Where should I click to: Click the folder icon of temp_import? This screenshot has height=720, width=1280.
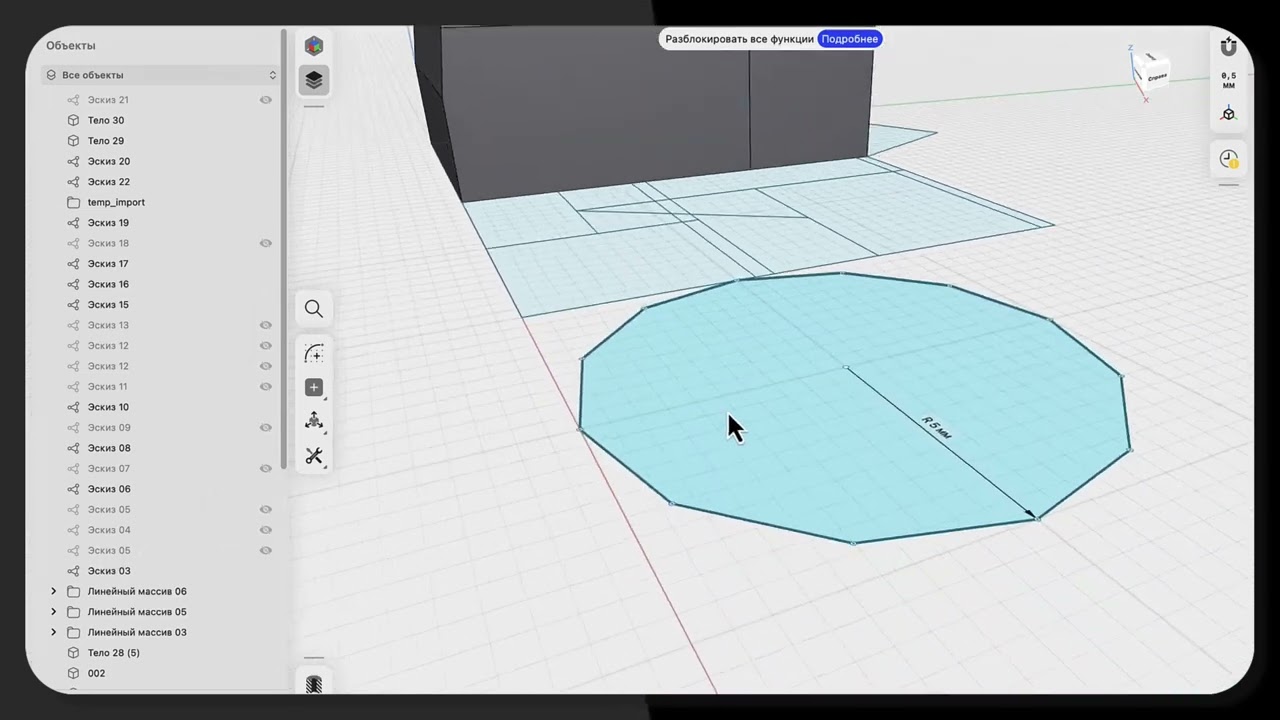[73, 202]
